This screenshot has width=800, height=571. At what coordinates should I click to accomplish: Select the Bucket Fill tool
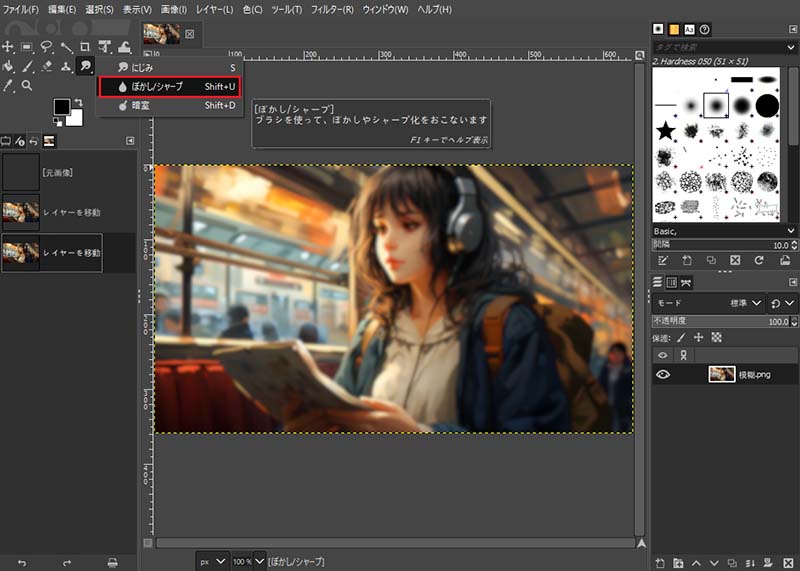pos(8,66)
